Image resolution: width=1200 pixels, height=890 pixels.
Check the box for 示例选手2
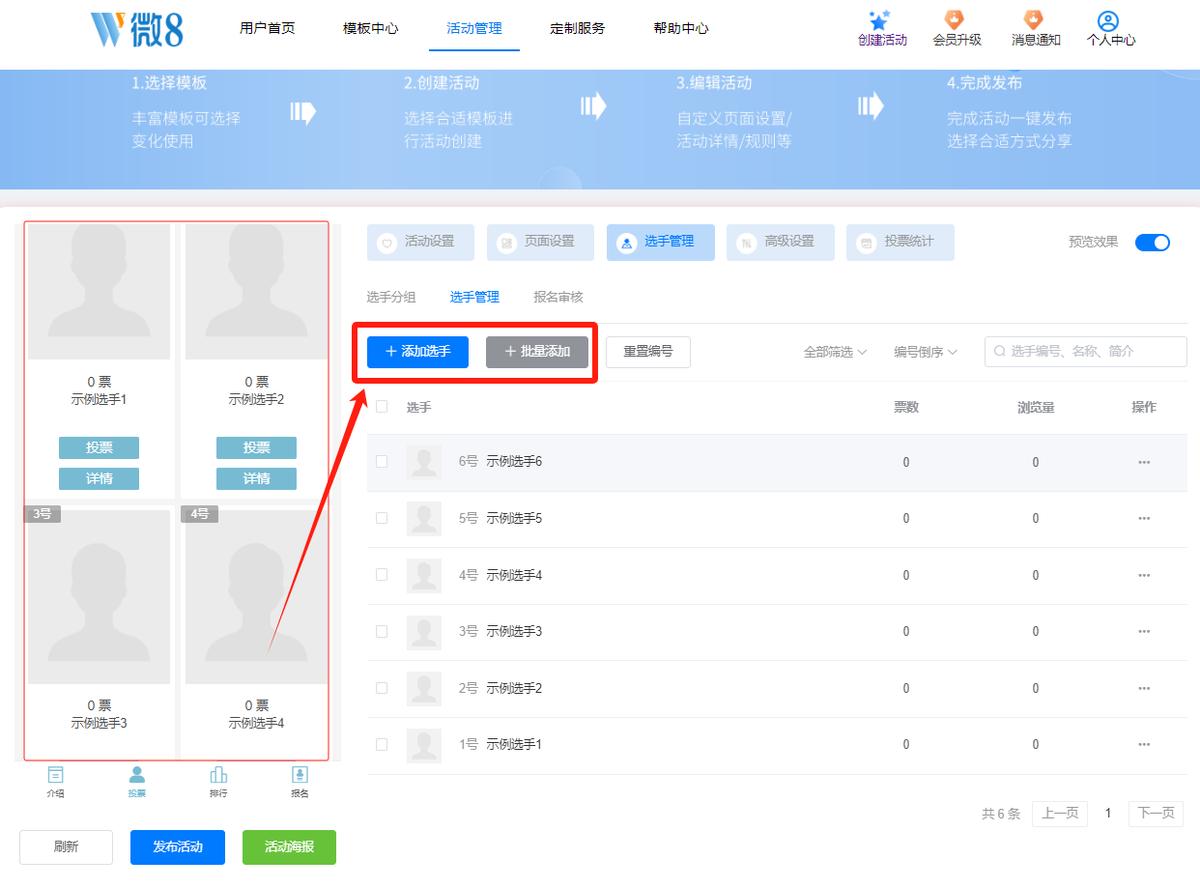[x=381, y=688]
